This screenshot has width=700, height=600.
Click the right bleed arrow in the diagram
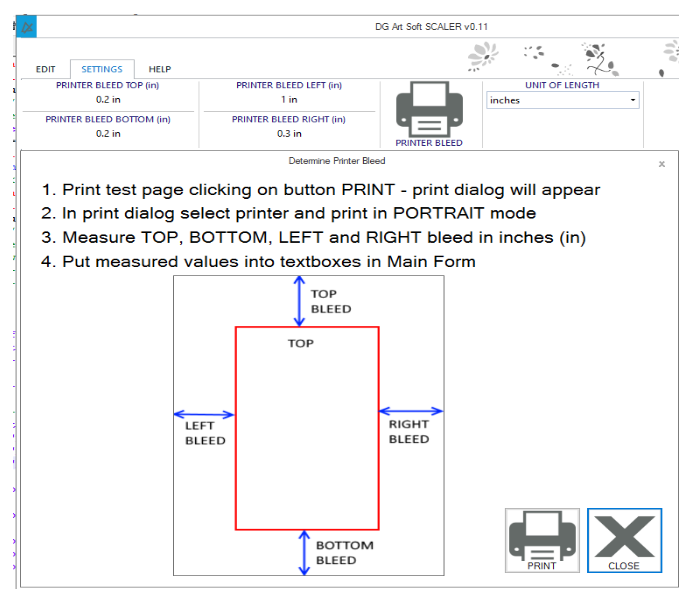click(410, 410)
